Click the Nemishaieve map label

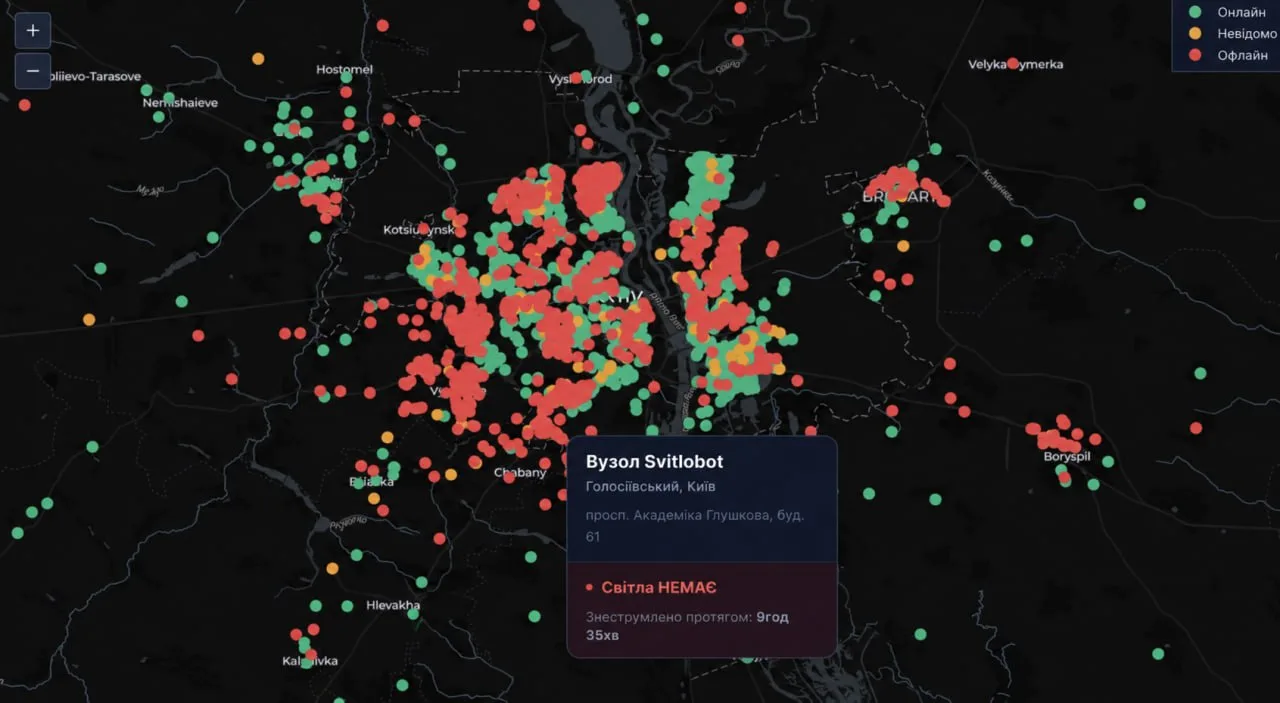coord(180,102)
